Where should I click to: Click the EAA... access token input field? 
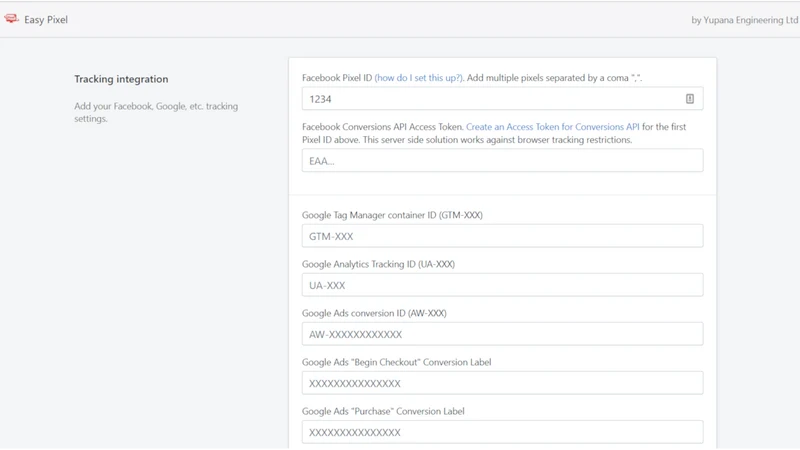pos(502,161)
